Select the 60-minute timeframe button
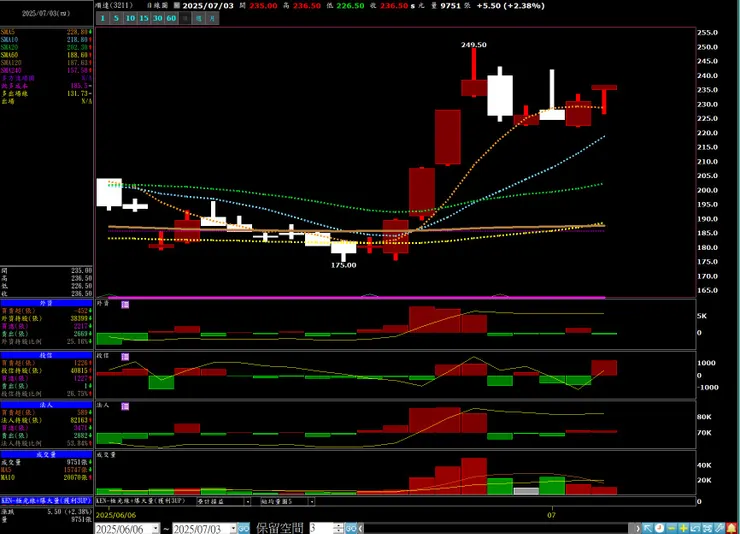This screenshot has height=534, width=740. click(171, 18)
